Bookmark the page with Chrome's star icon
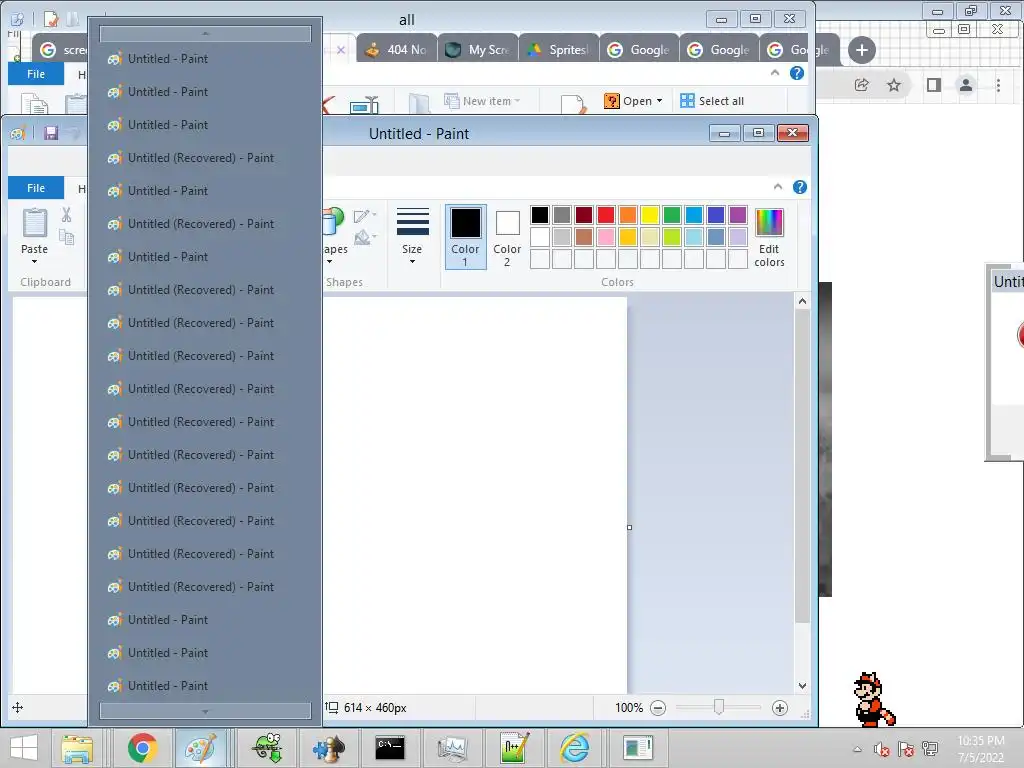 [x=894, y=85]
